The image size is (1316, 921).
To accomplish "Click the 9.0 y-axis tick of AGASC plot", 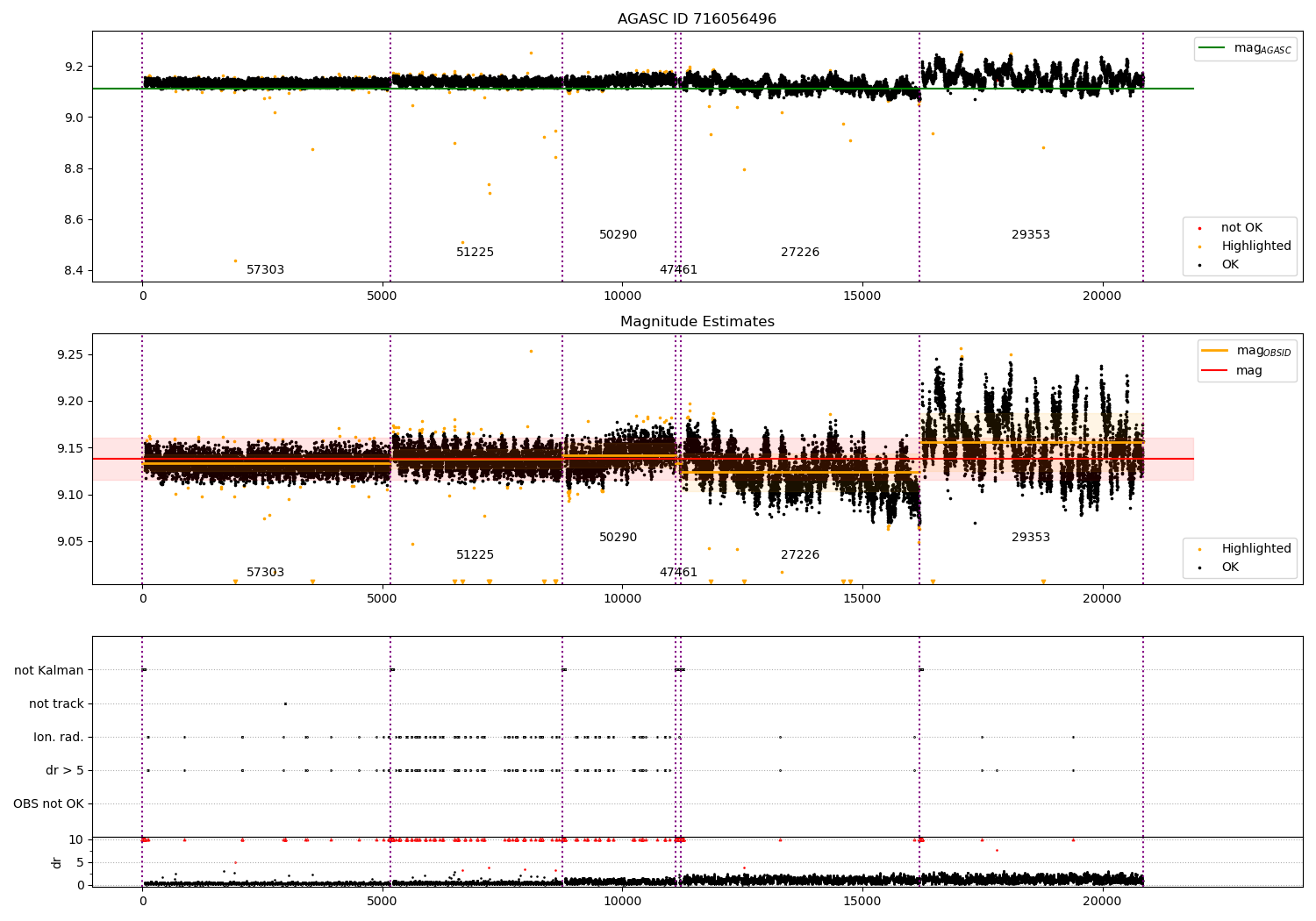I will point(74,118).
